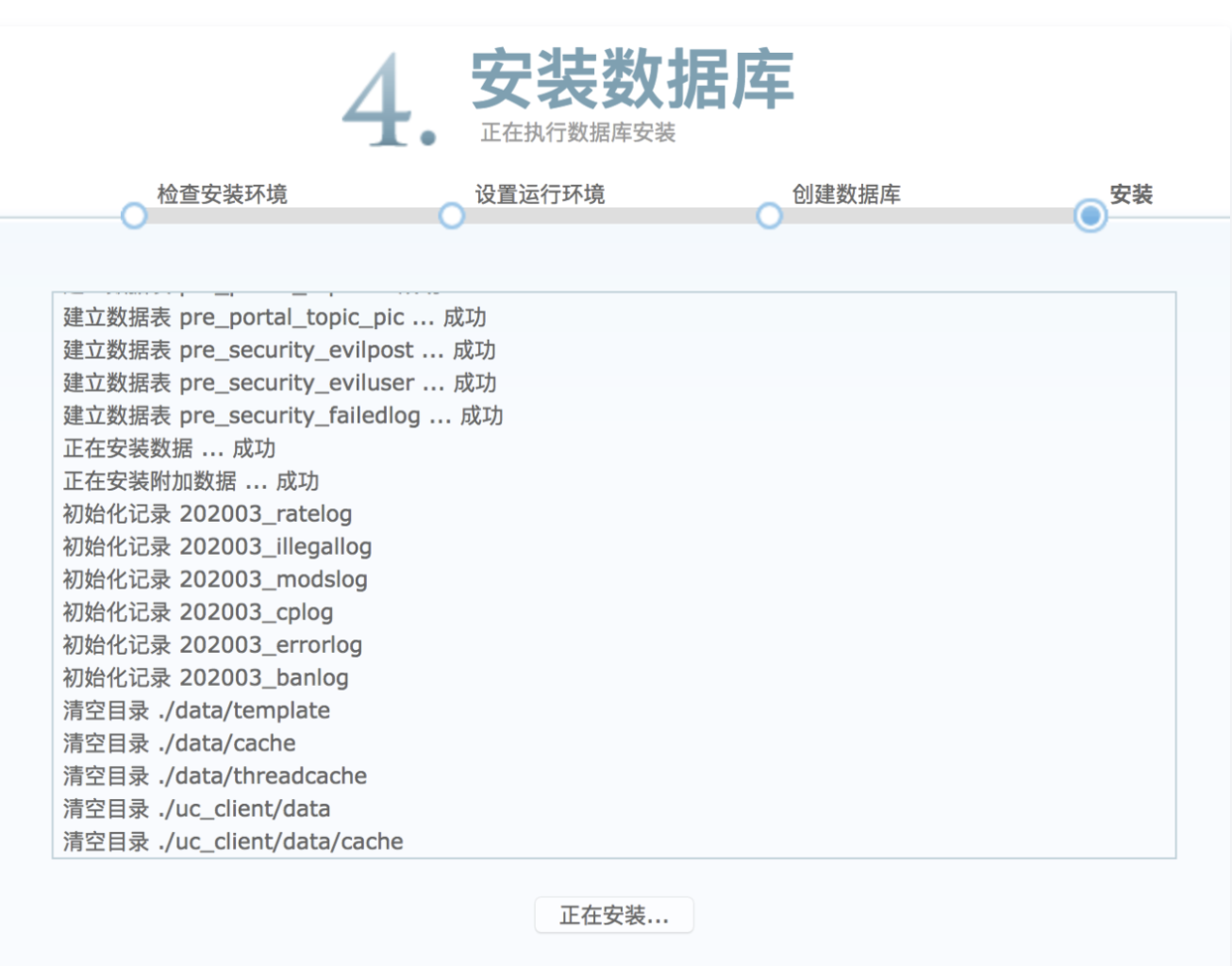Viewport: 1232px width, 966px height.
Task: Click log line 清空目录 ./uc_client/data/cache
Action: coord(233,841)
